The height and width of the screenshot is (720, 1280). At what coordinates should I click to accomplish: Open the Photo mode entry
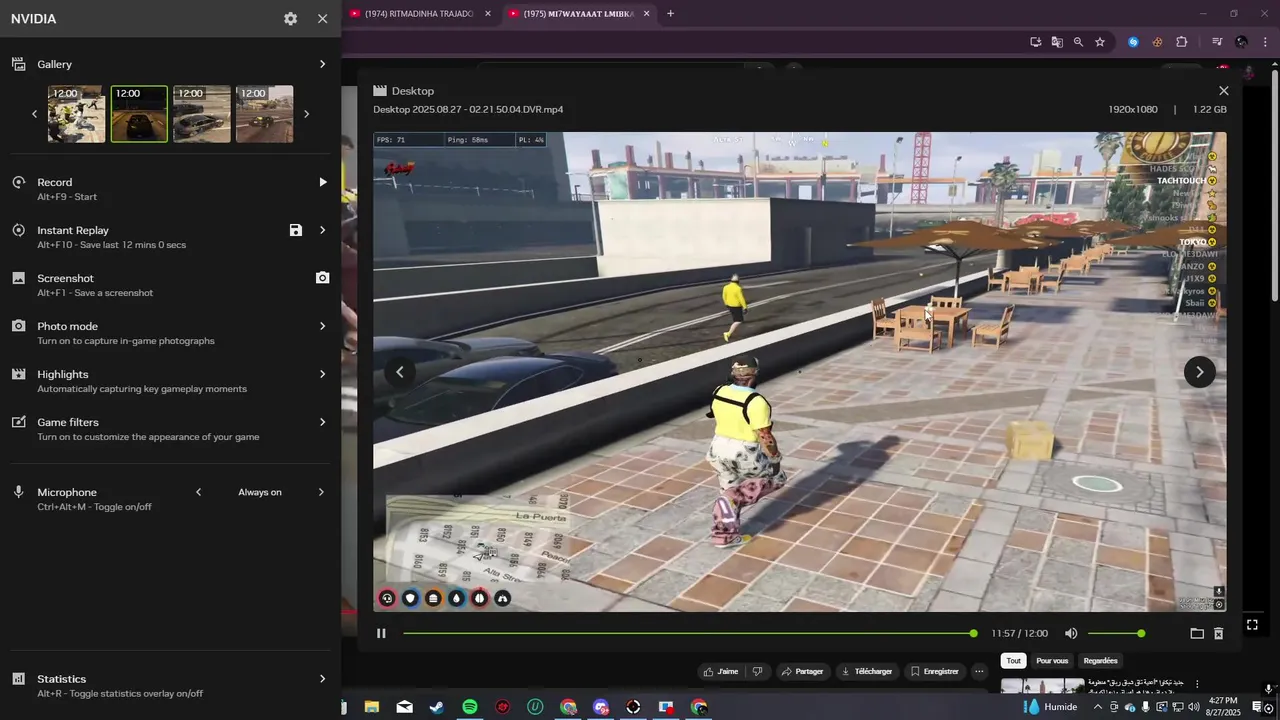click(67, 326)
